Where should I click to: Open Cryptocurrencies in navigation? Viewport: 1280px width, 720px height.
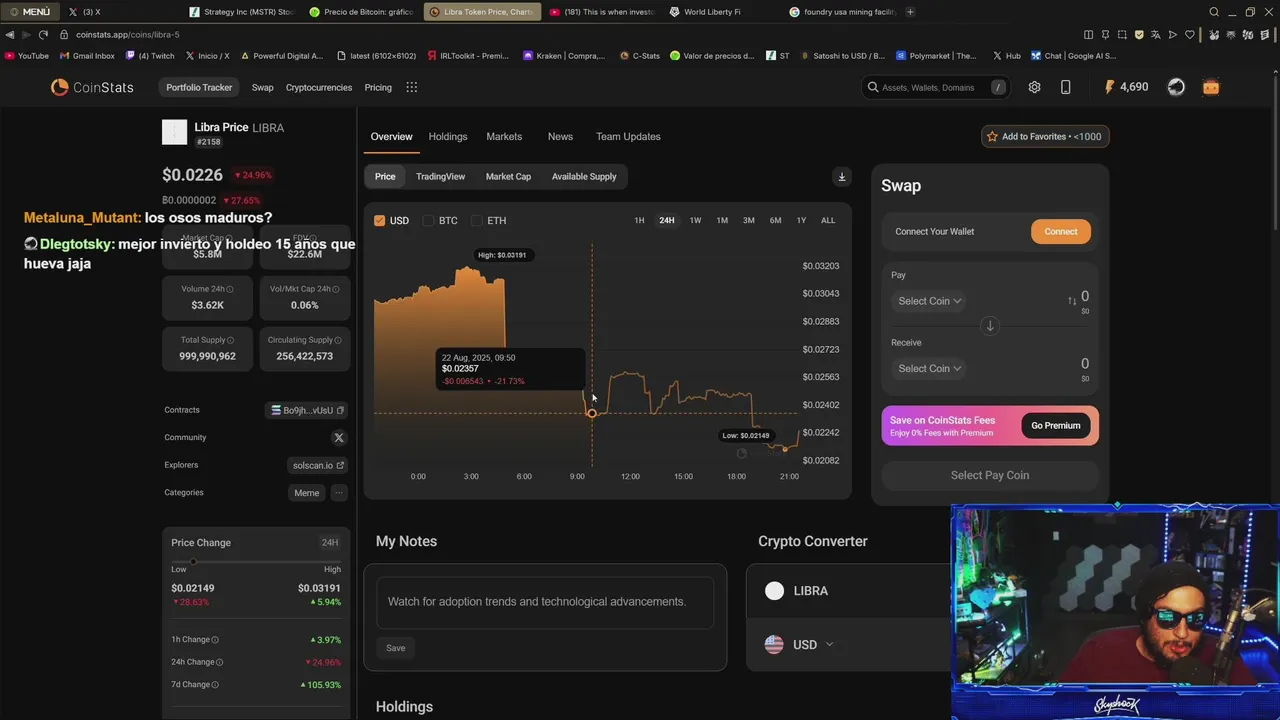tap(319, 88)
